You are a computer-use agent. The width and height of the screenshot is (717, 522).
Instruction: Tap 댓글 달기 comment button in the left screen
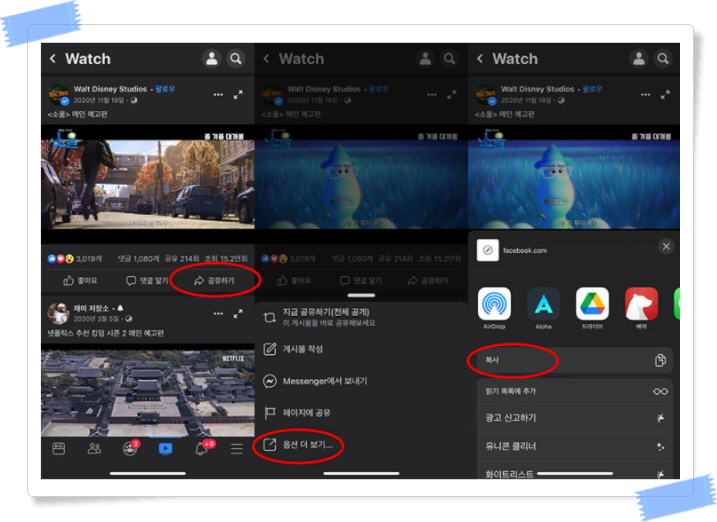coord(147,280)
